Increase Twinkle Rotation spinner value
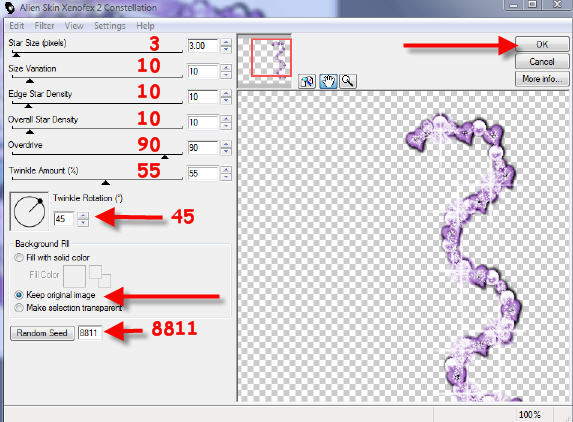 click(83, 215)
